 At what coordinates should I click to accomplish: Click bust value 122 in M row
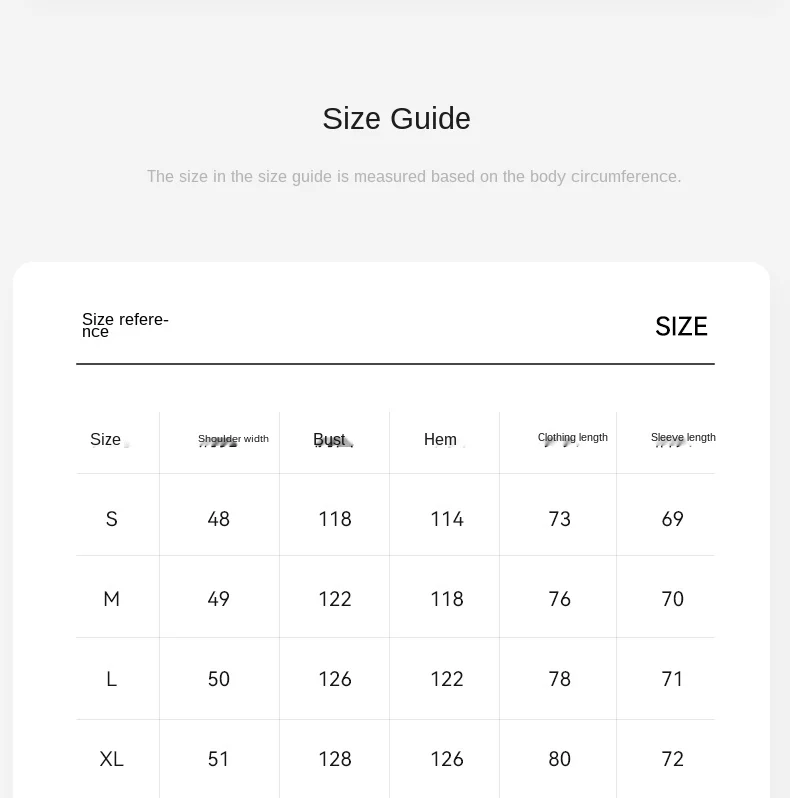pos(335,599)
